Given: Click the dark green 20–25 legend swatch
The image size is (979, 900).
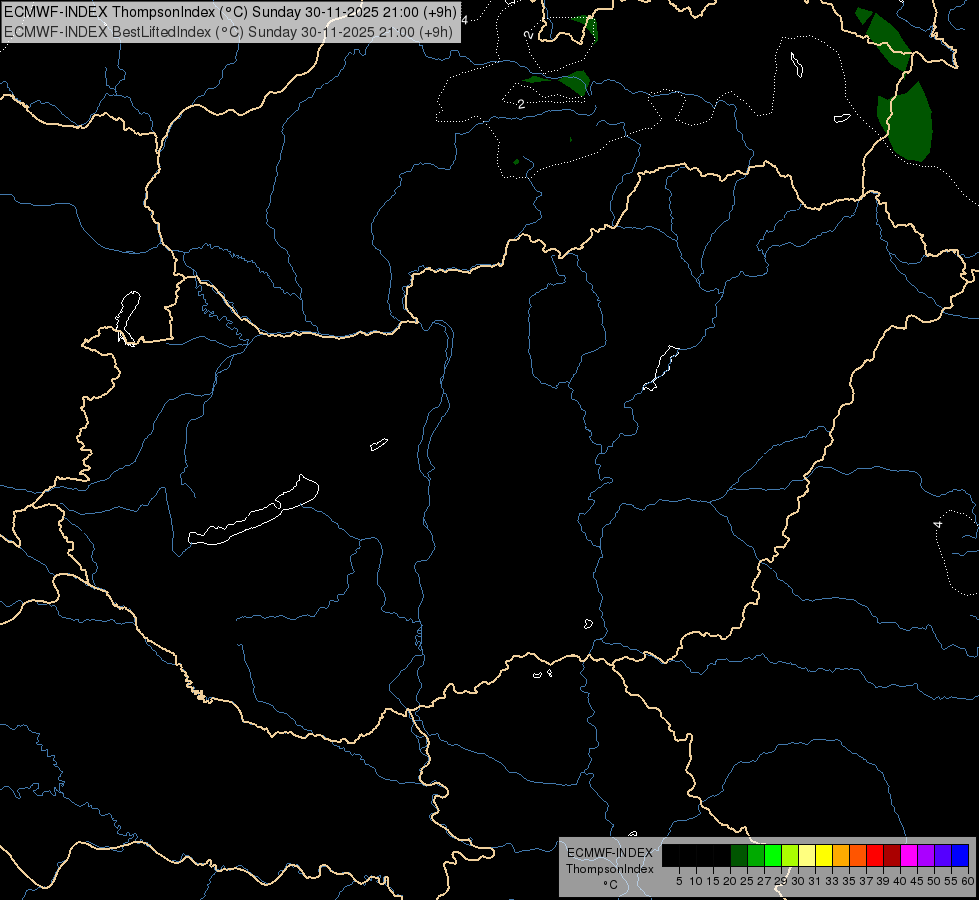Looking at the screenshot, I should click(739, 855).
